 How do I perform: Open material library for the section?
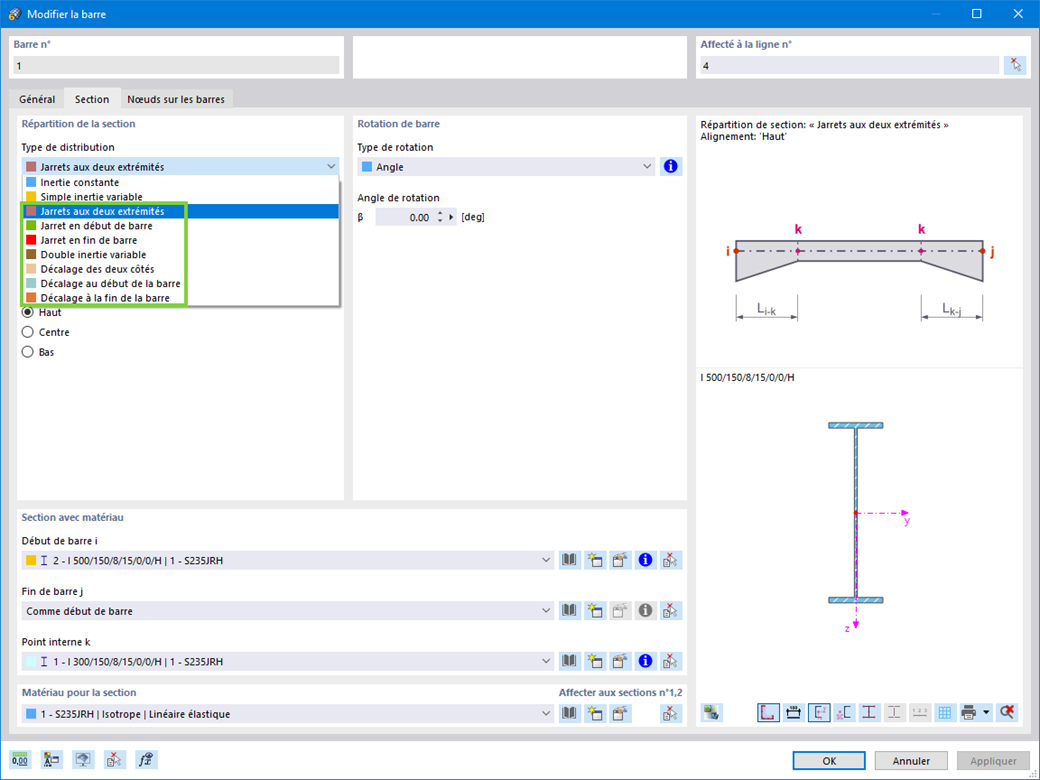569,714
